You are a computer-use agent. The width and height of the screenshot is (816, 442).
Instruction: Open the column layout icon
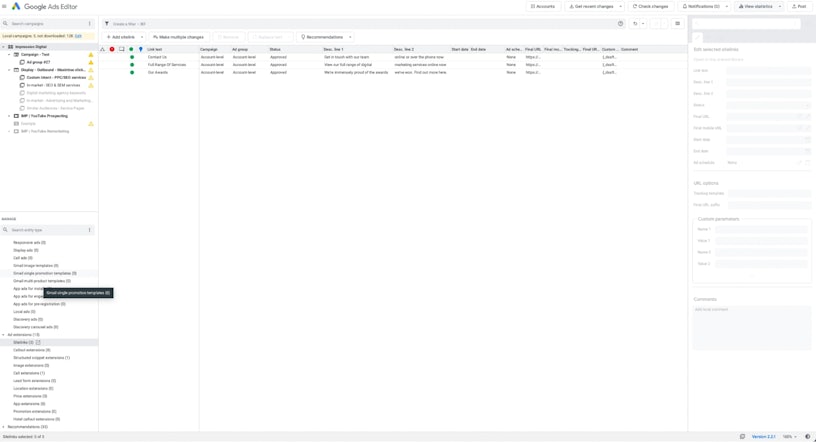[x=677, y=23]
